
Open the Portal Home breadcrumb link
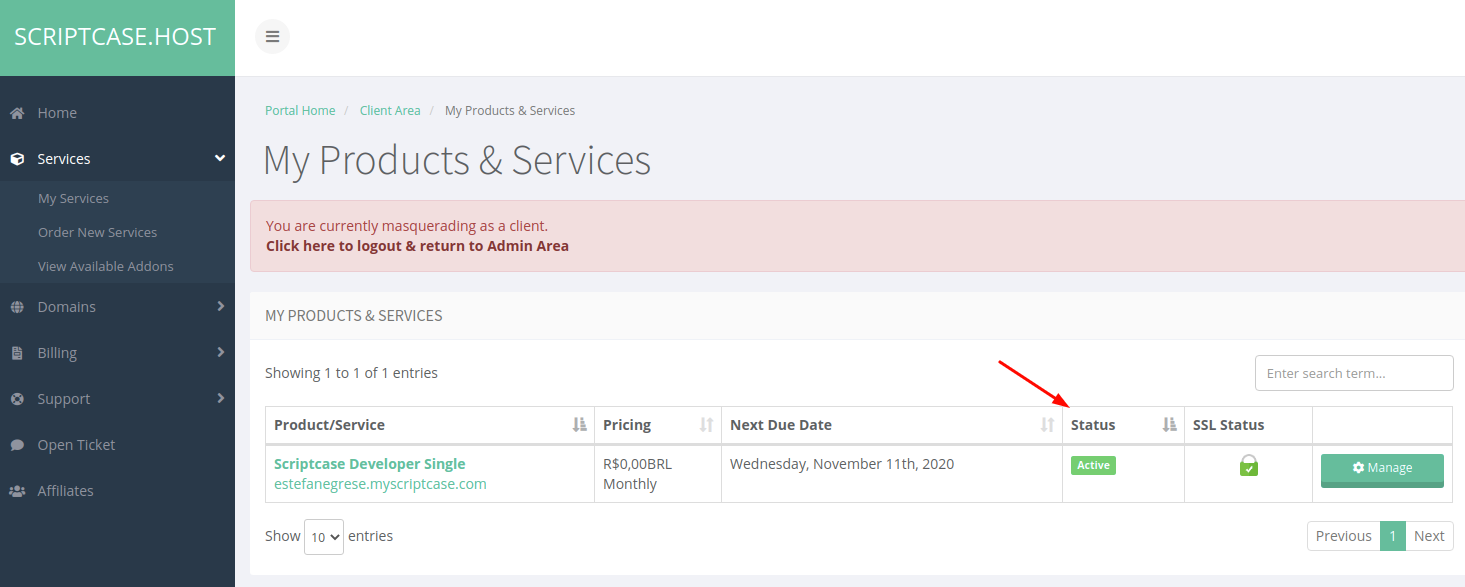tap(300, 111)
